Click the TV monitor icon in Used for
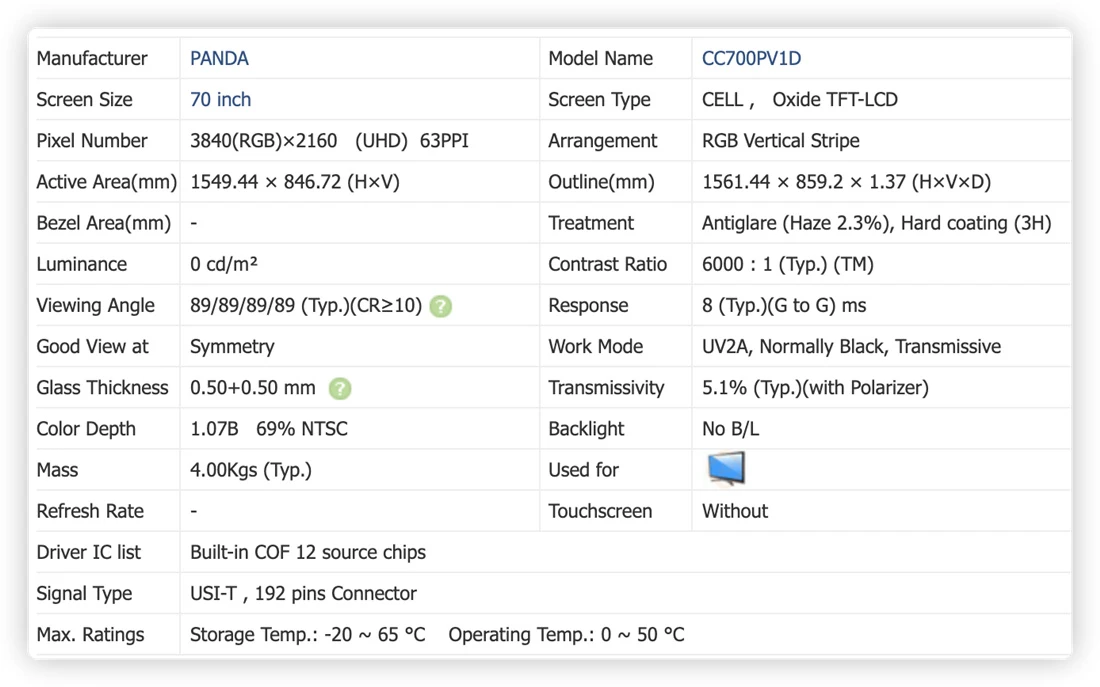1100x687 pixels. point(726,469)
